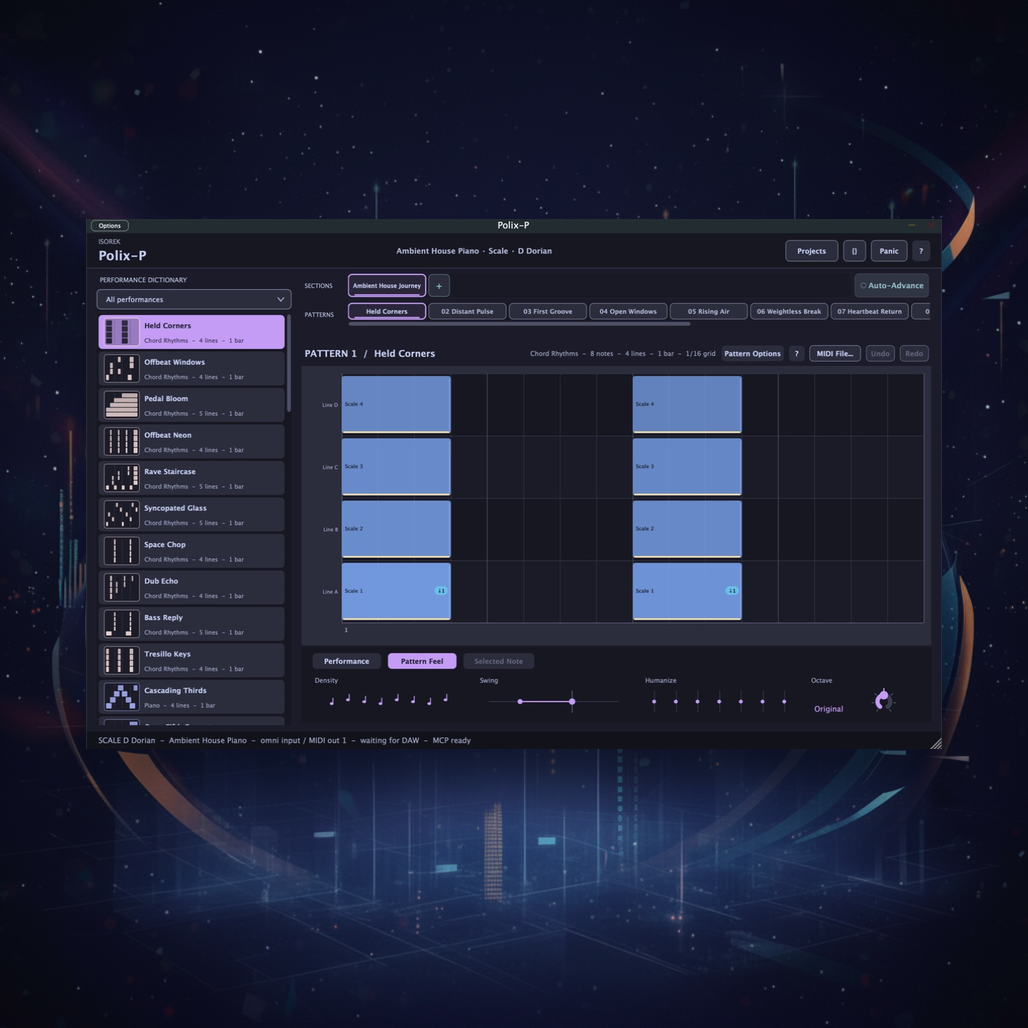Click the Tresillo Keys performance name

pos(167,654)
